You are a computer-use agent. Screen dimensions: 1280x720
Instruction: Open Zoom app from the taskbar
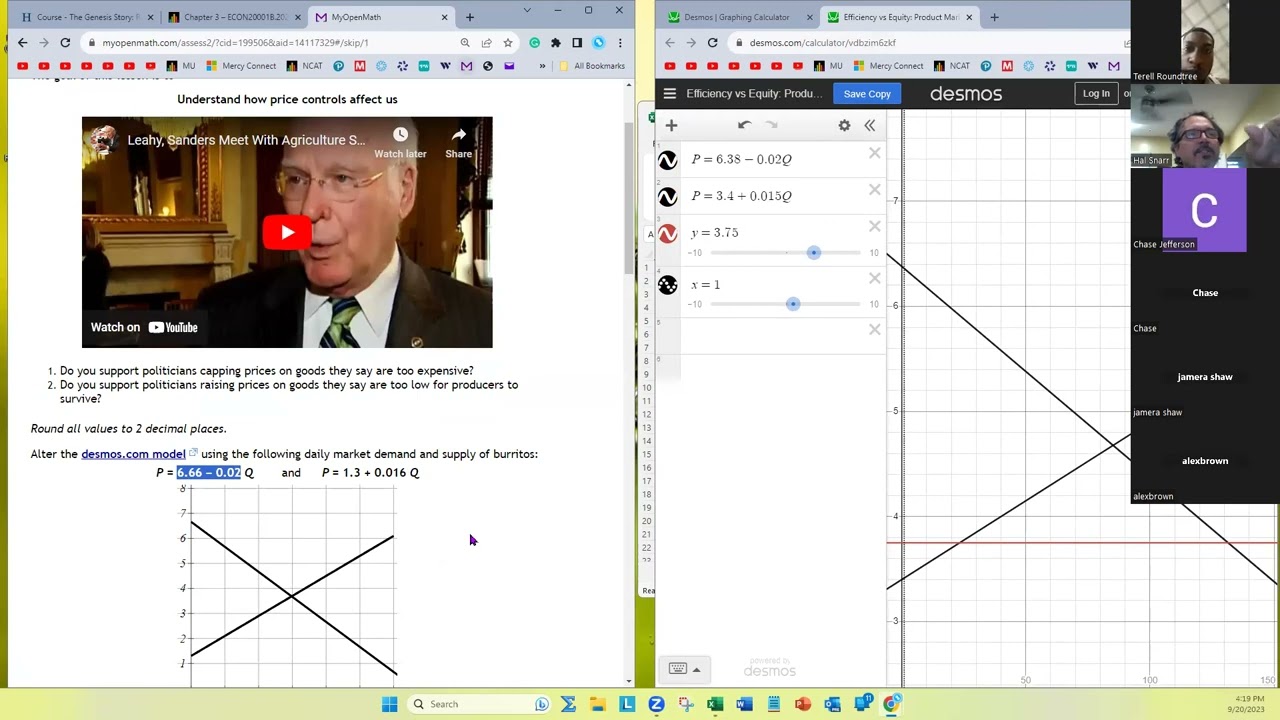point(656,704)
